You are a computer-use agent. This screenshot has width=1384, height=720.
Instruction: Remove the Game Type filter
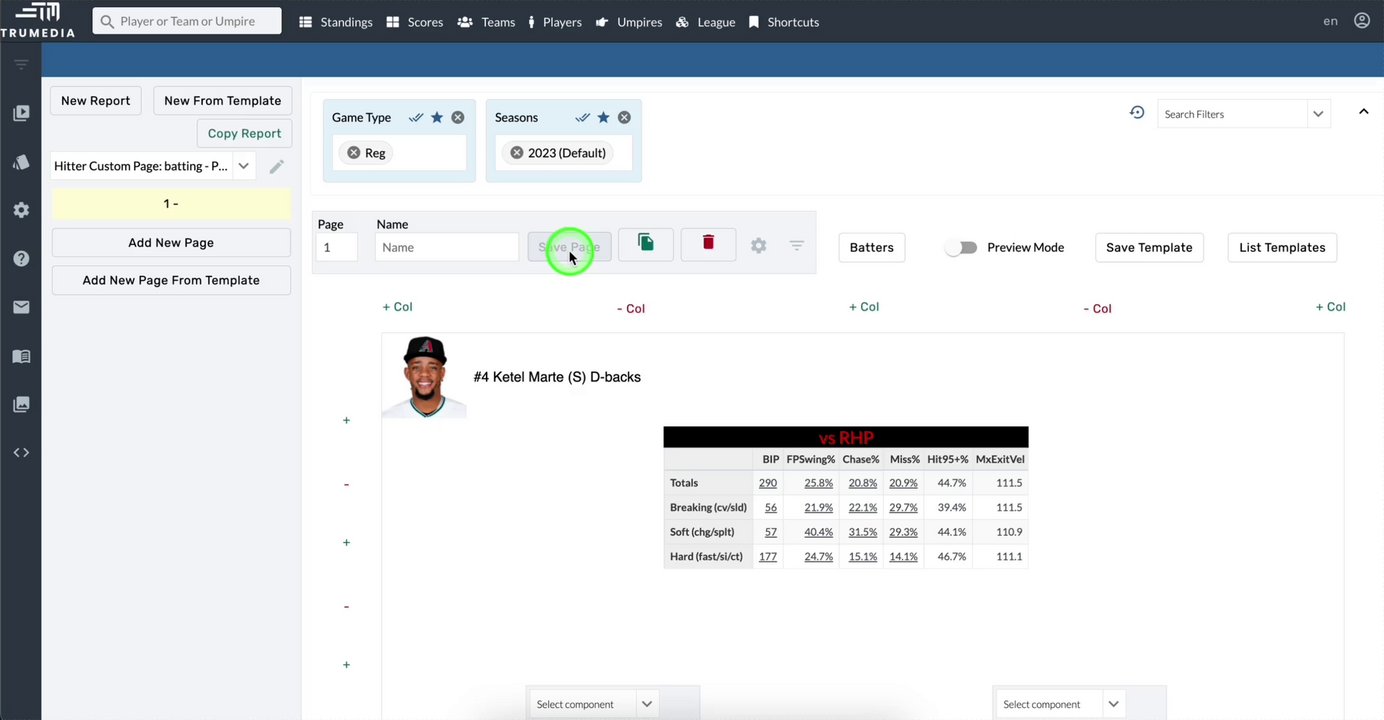458,117
